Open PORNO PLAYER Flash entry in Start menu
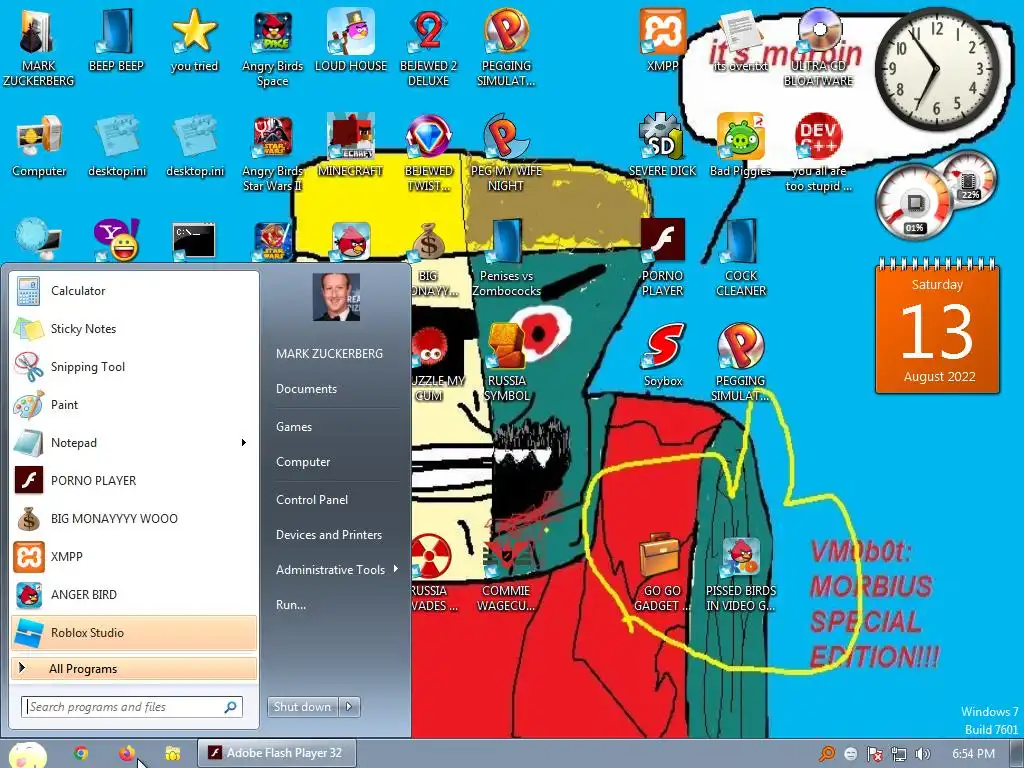Screen dimensions: 1024x768 tap(134, 481)
